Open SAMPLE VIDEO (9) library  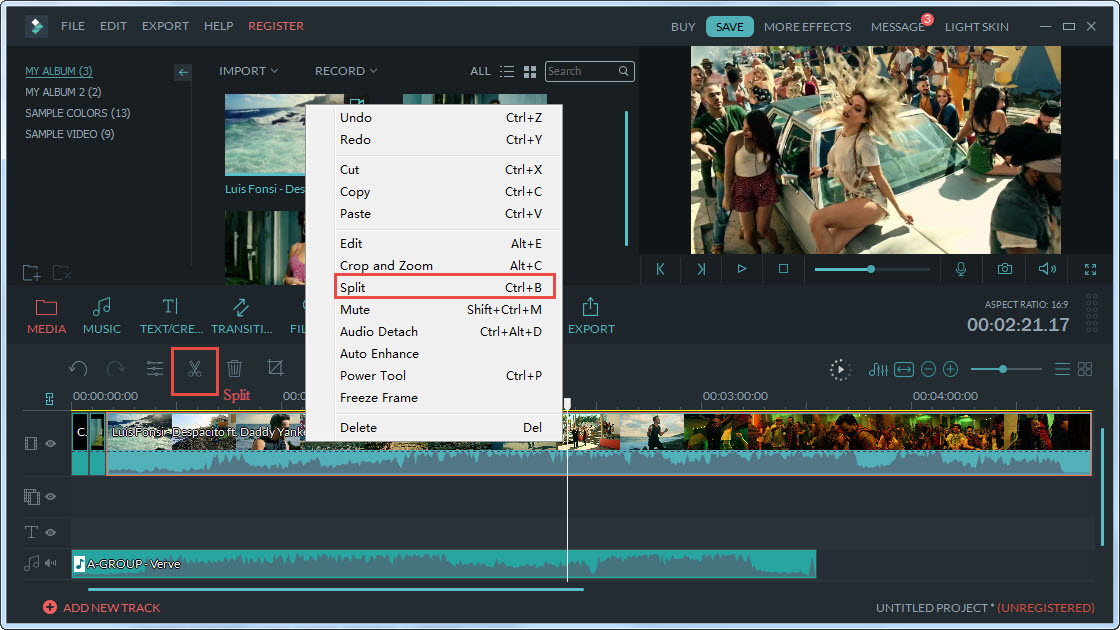(69, 134)
